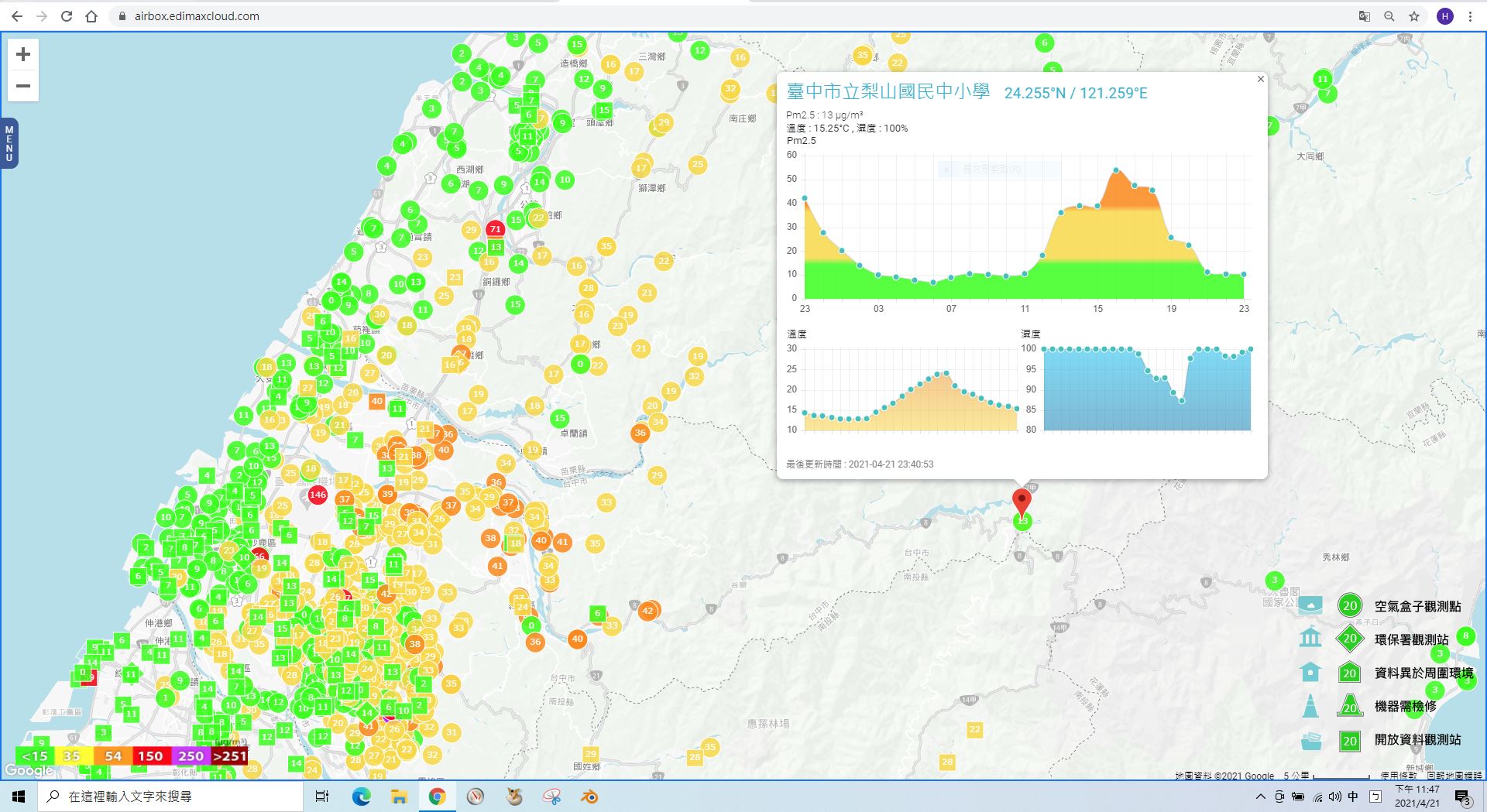1487x812 pixels.
Task: Toggle Airbox observation points legend icon
Action: pos(1310,605)
